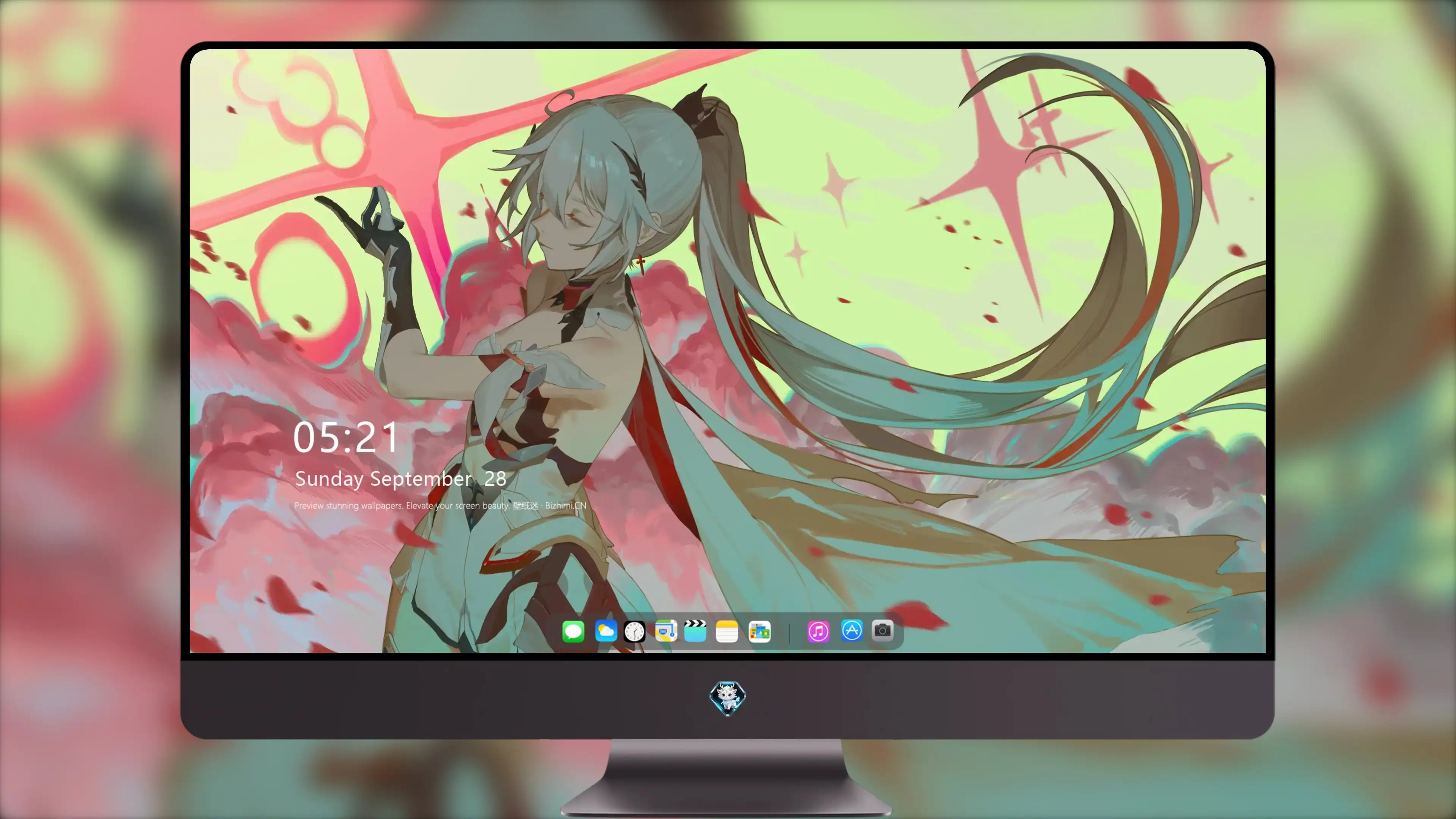Open the Videos clapperboard app in the dock
This screenshot has width=1456, height=819.
(x=695, y=631)
